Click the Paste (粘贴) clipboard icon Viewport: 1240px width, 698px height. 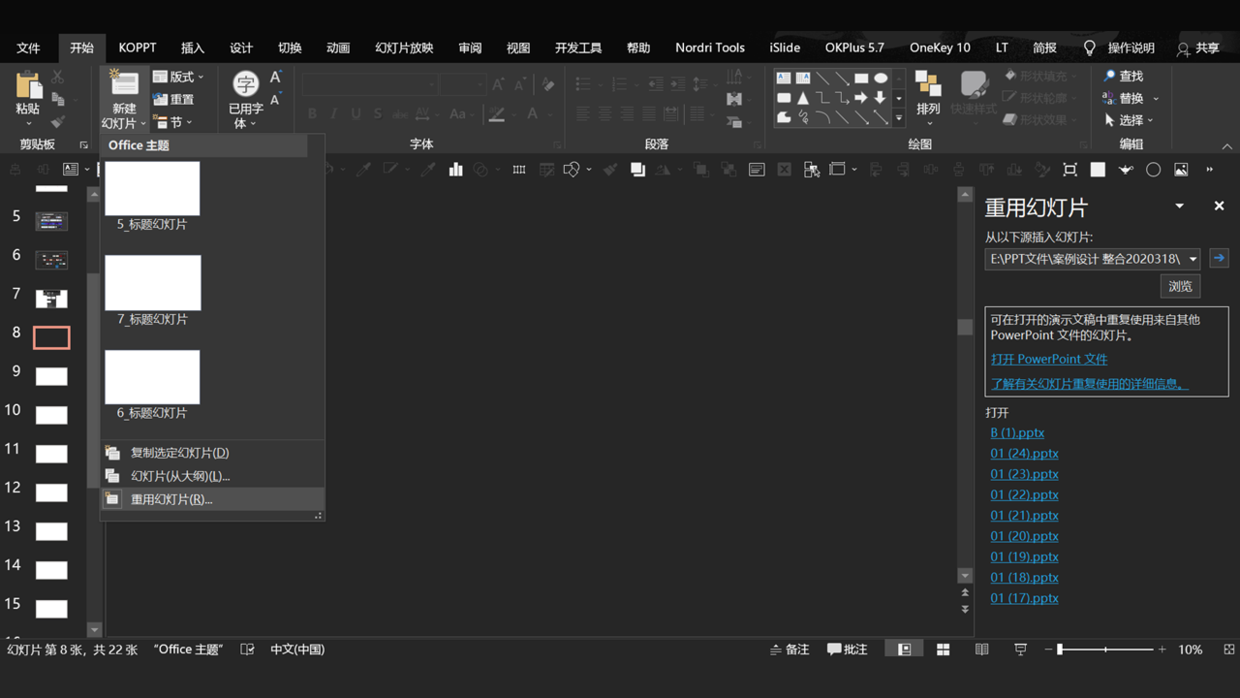pos(28,86)
